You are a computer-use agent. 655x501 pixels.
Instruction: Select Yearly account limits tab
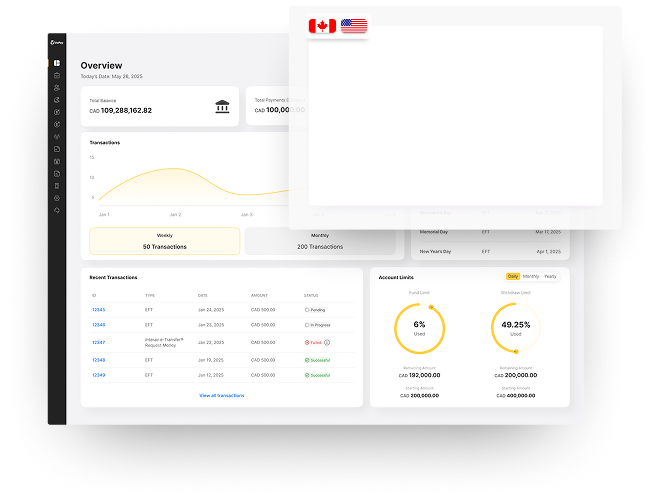[x=551, y=276]
